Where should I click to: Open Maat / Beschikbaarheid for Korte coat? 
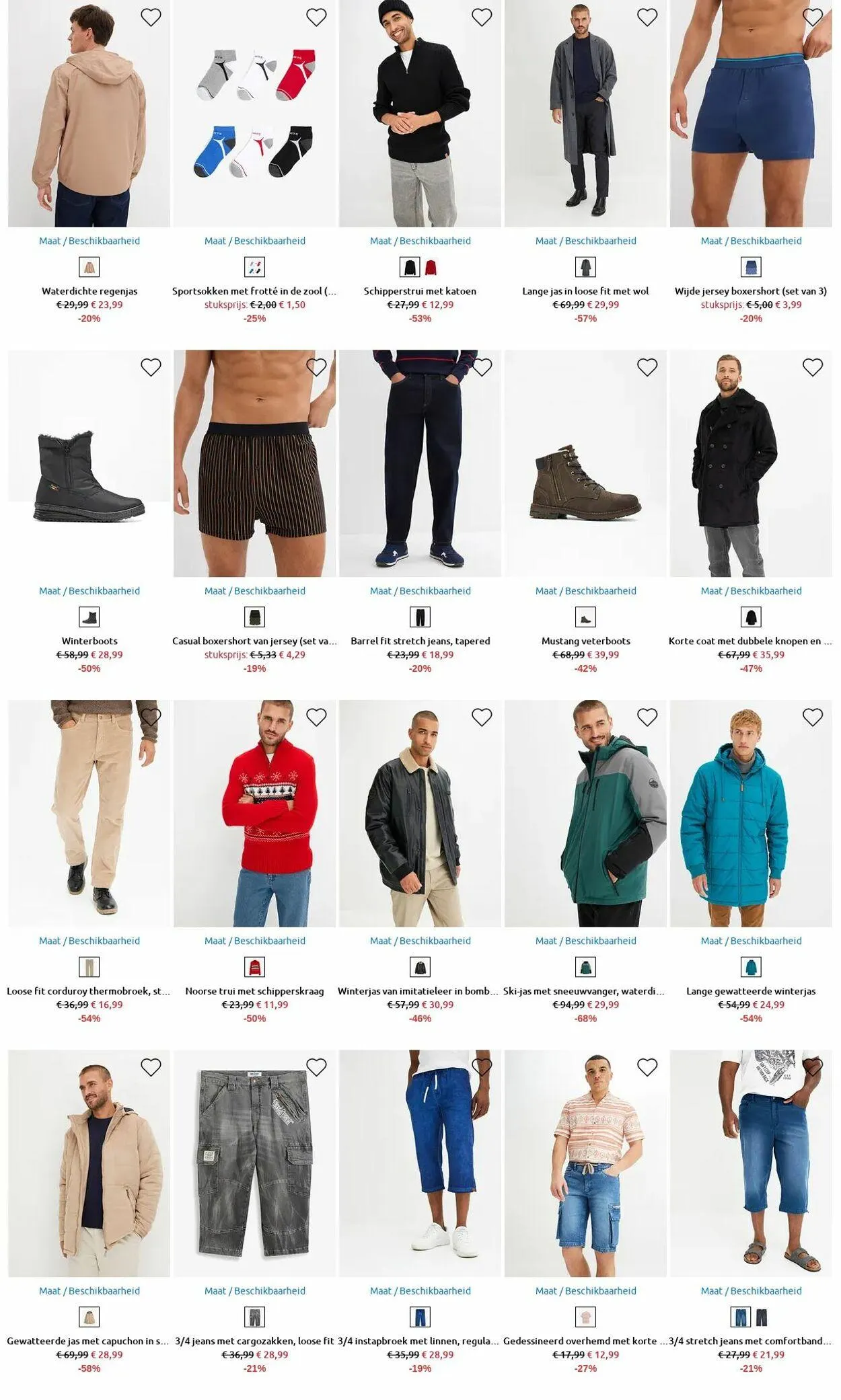click(752, 591)
